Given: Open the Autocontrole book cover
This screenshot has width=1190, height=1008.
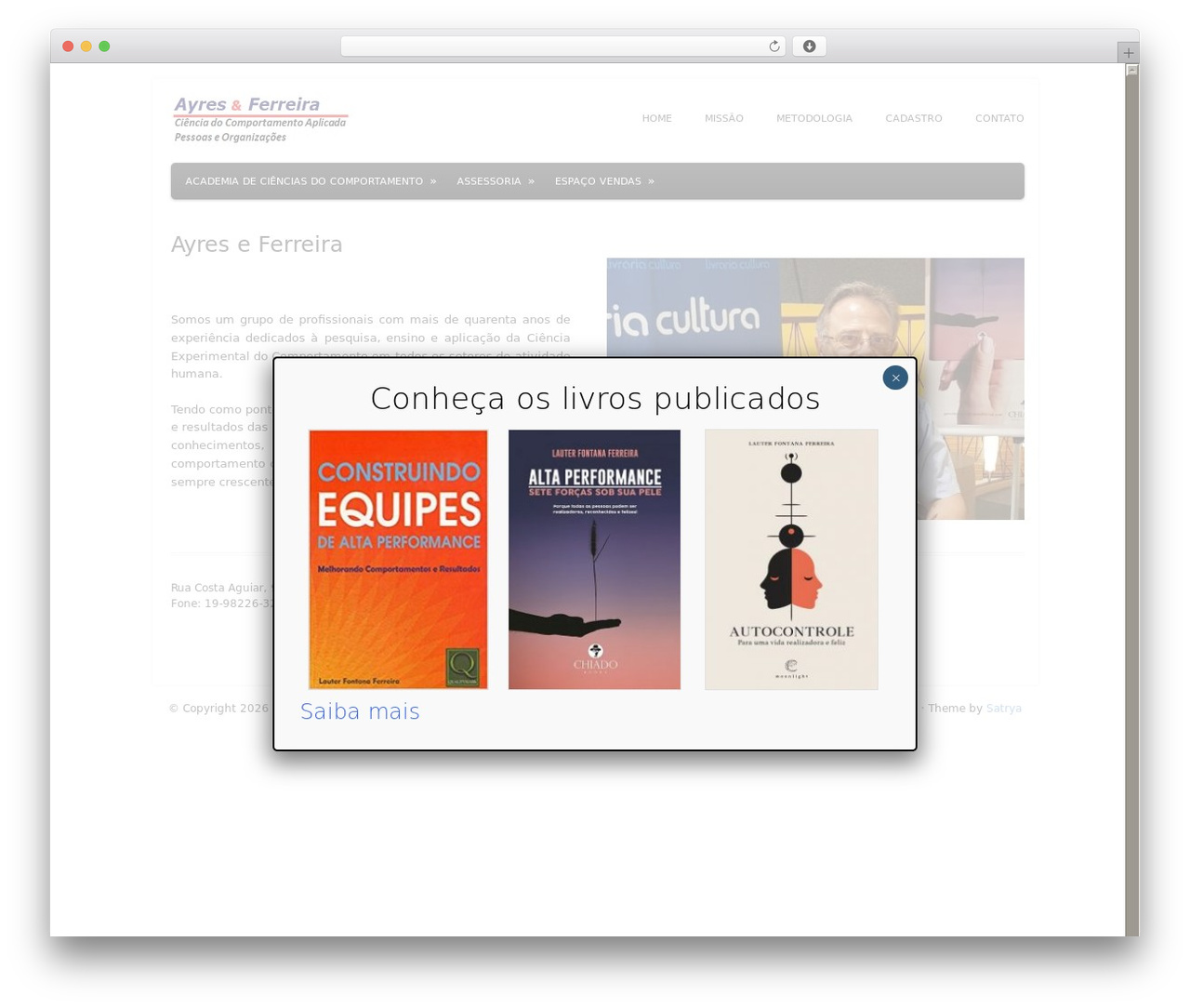Looking at the screenshot, I should pos(791,559).
